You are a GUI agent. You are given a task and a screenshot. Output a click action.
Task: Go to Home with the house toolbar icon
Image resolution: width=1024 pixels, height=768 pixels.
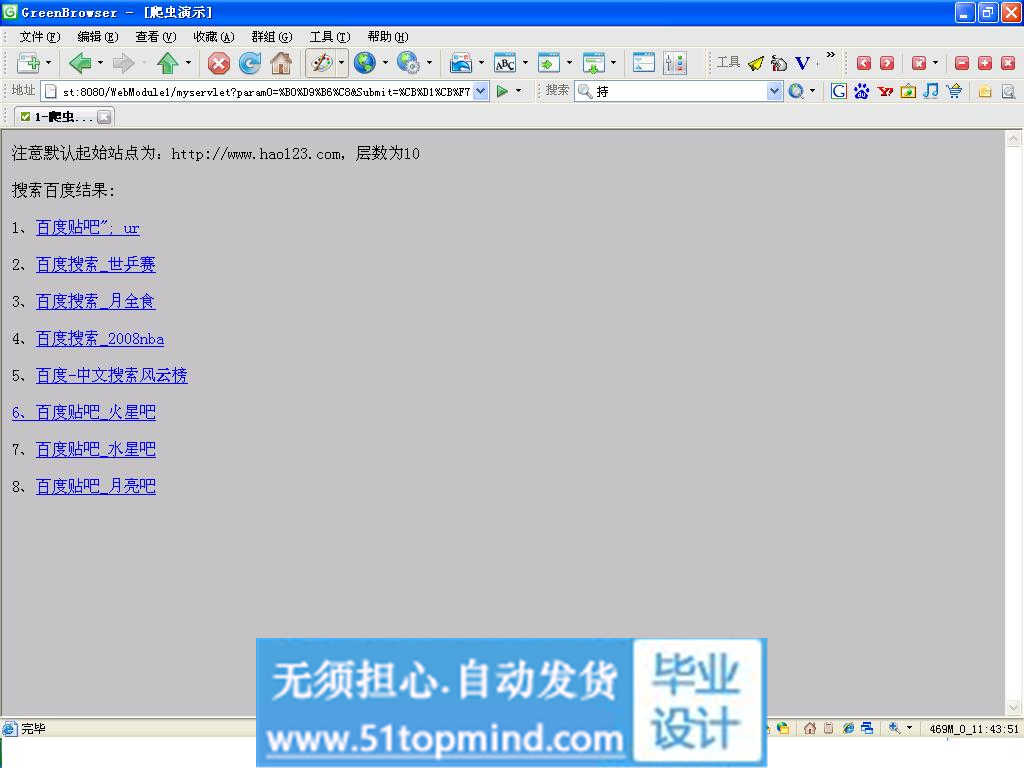(281, 63)
